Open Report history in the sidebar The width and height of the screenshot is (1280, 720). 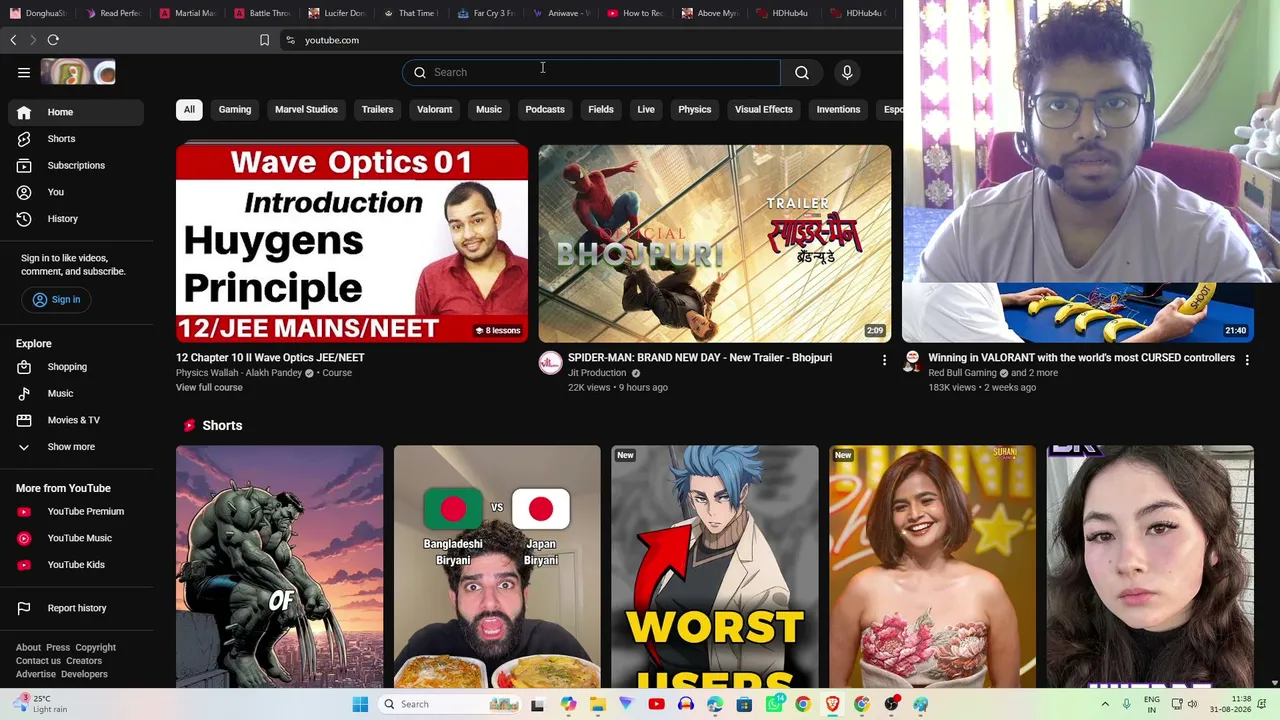(76, 608)
